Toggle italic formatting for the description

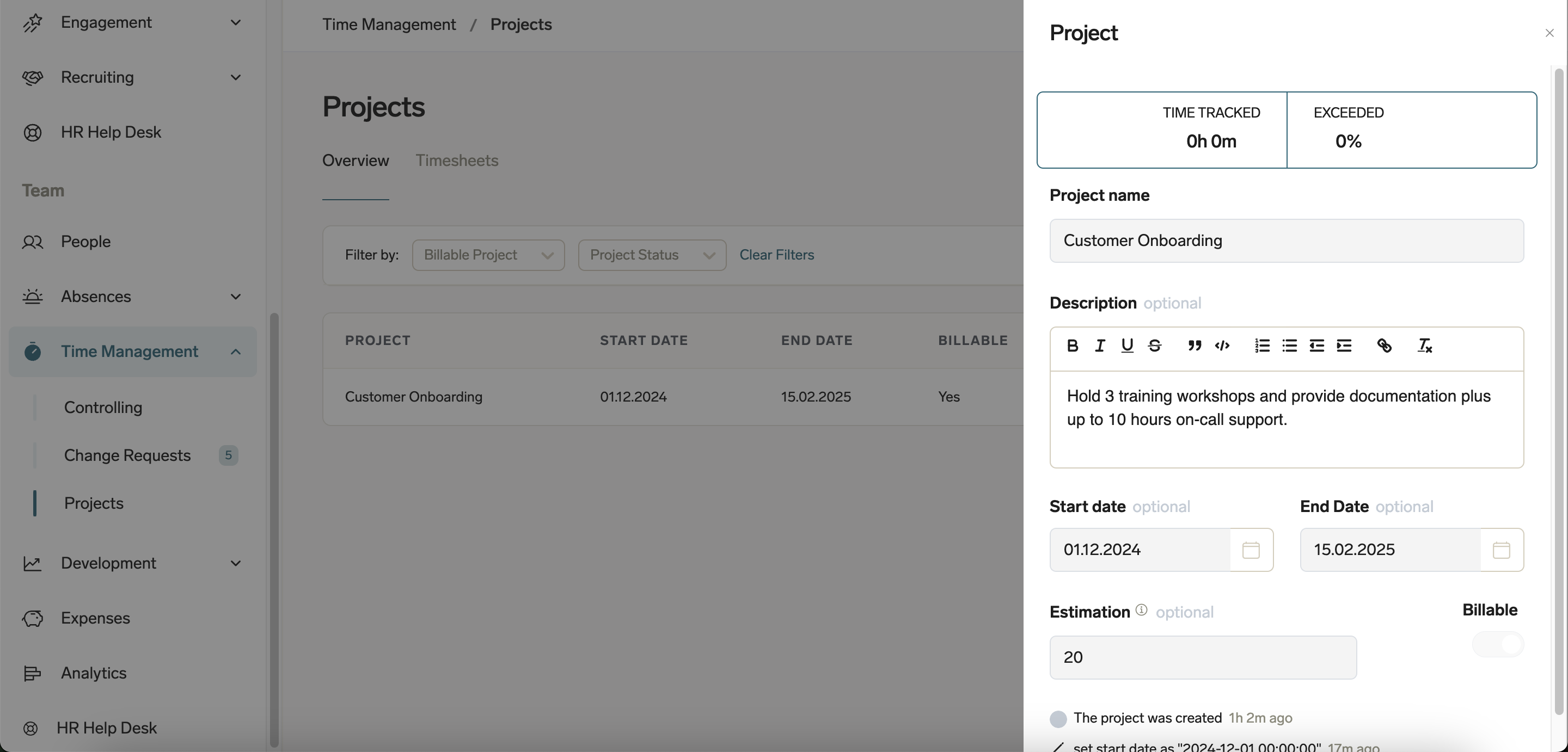pos(1099,346)
